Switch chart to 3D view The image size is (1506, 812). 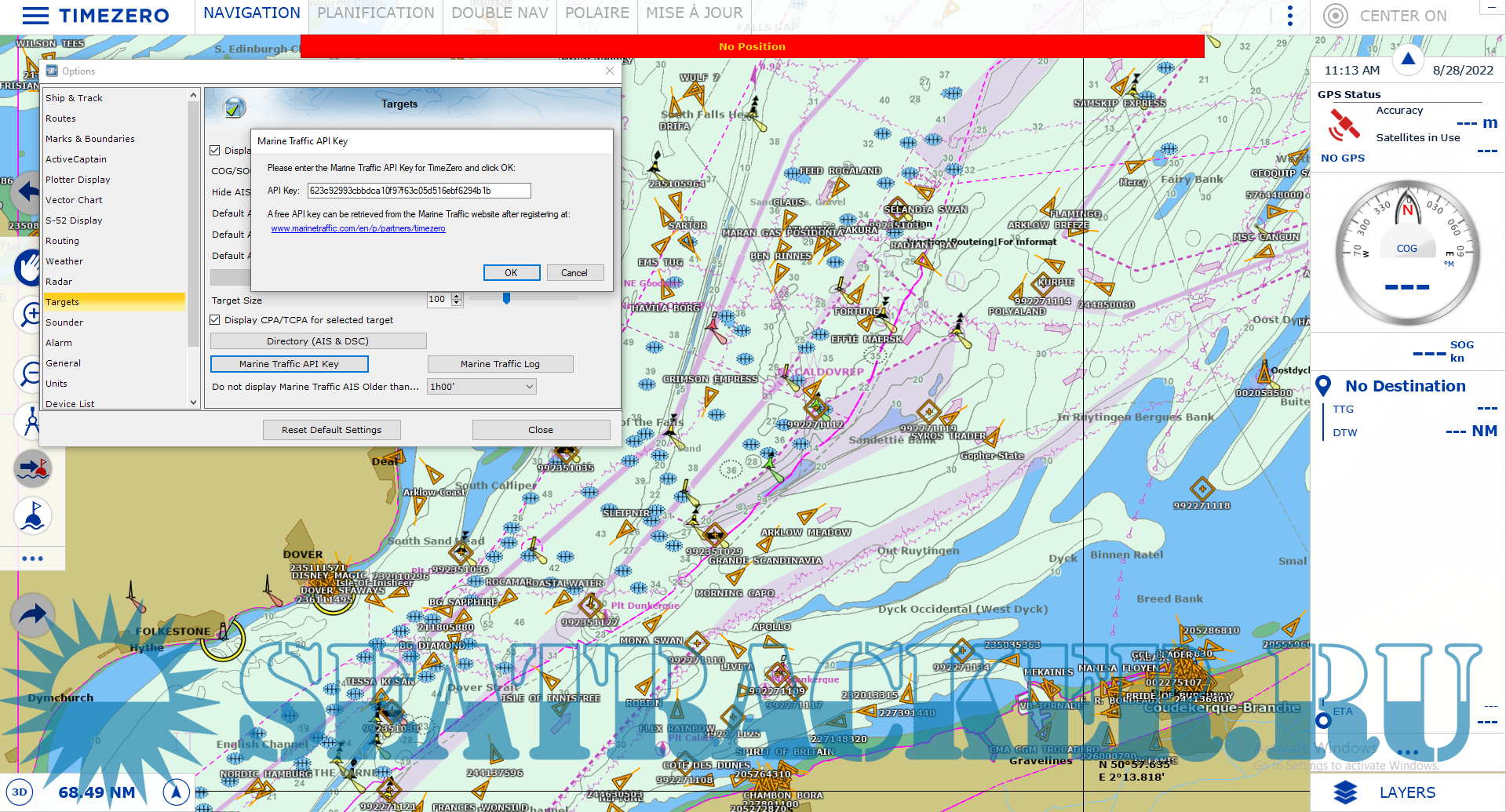pos(20,792)
